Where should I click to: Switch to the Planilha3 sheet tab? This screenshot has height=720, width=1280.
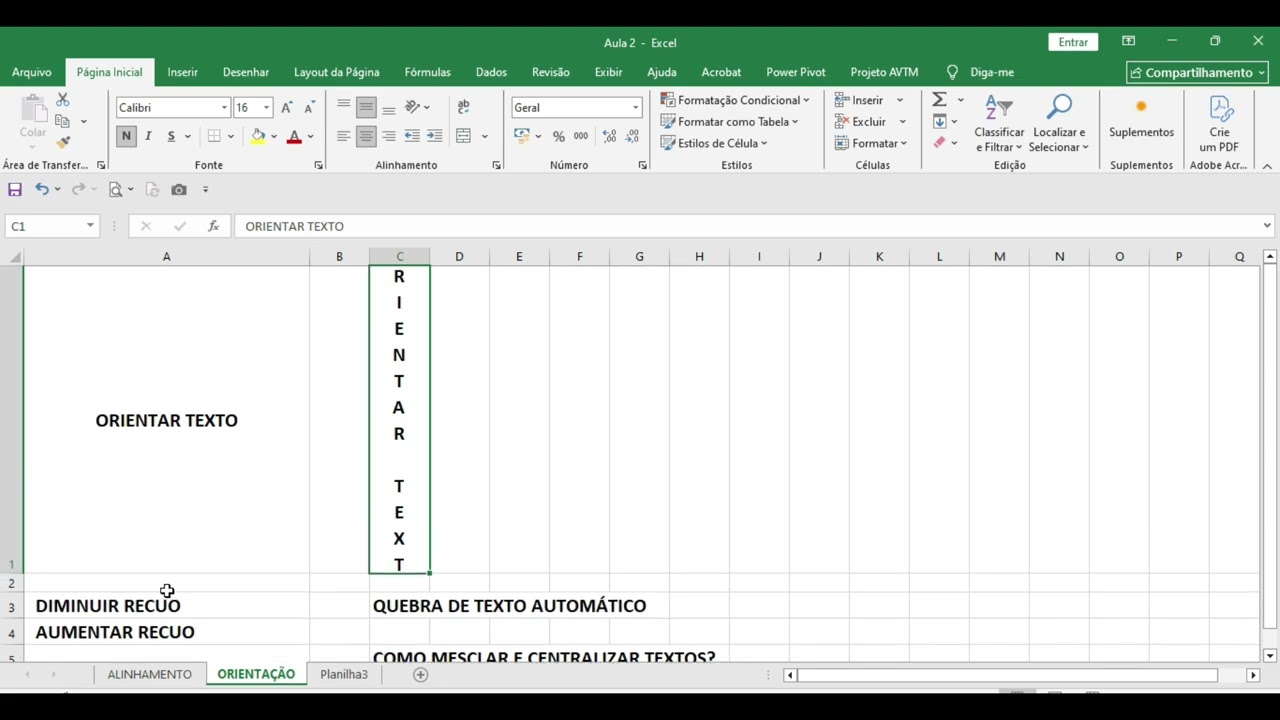[344, 674]
